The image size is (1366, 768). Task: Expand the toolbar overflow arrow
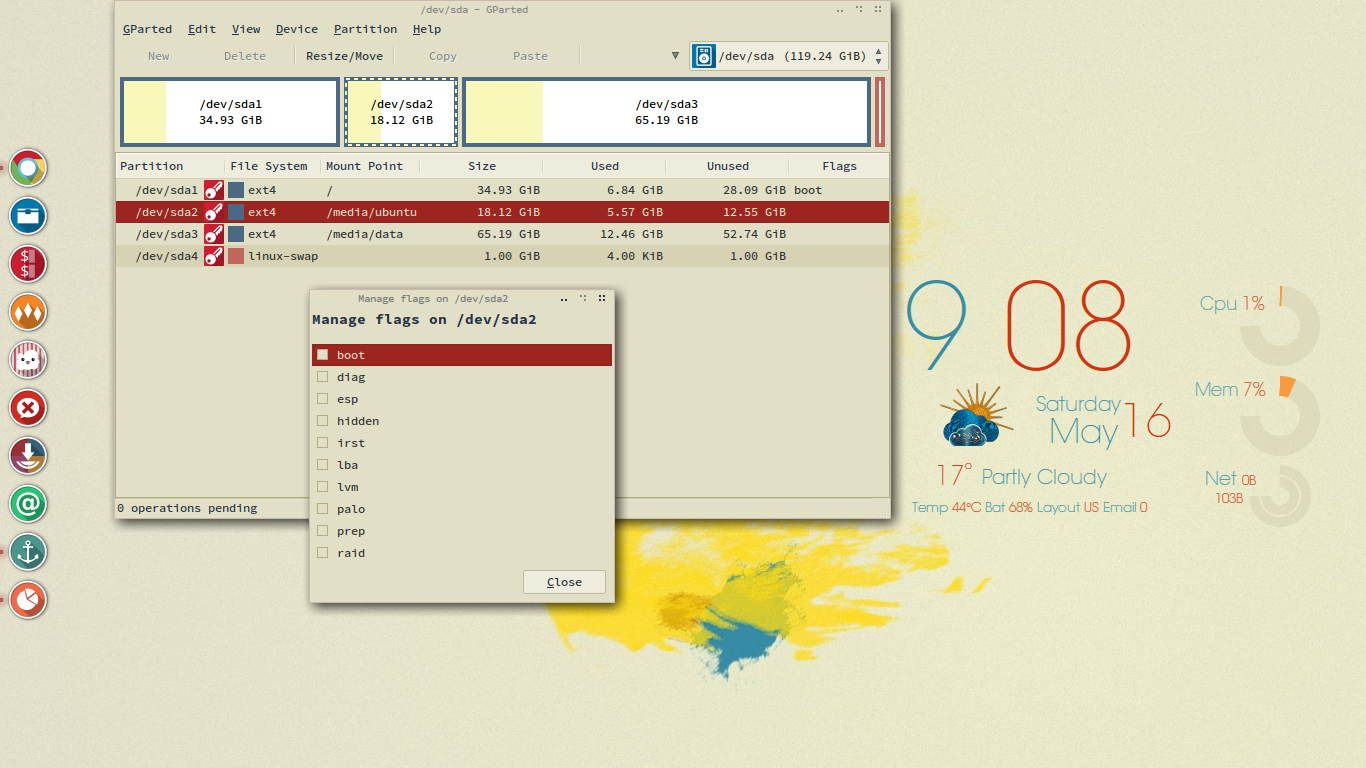click(675, 56)
